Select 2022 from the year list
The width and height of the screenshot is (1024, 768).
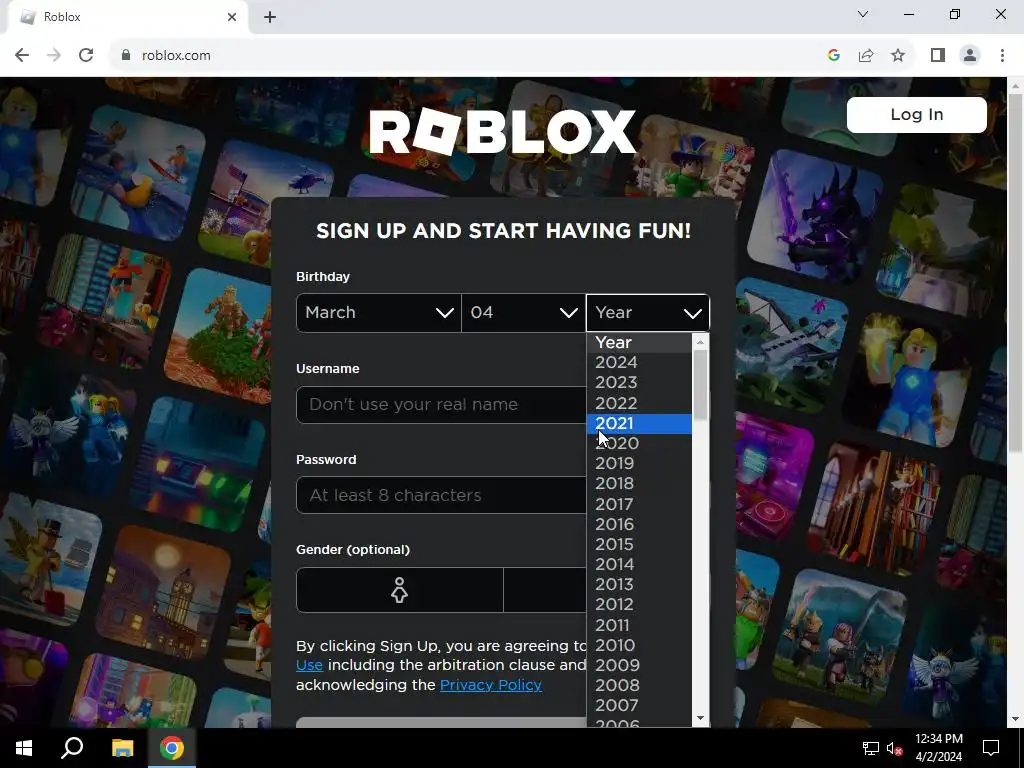pyautogui.click(x=639, y=403)
